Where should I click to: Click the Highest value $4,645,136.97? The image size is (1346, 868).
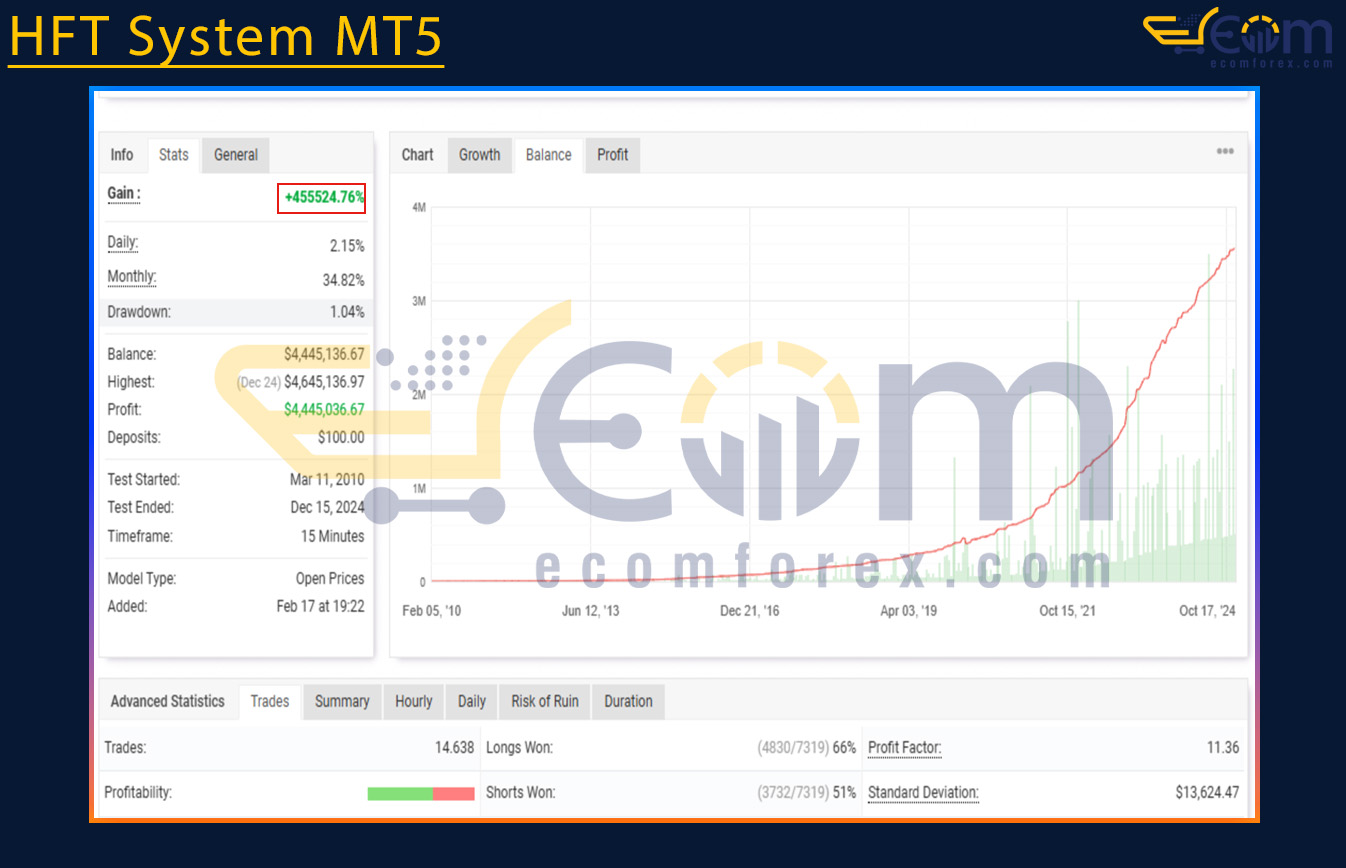324,382
